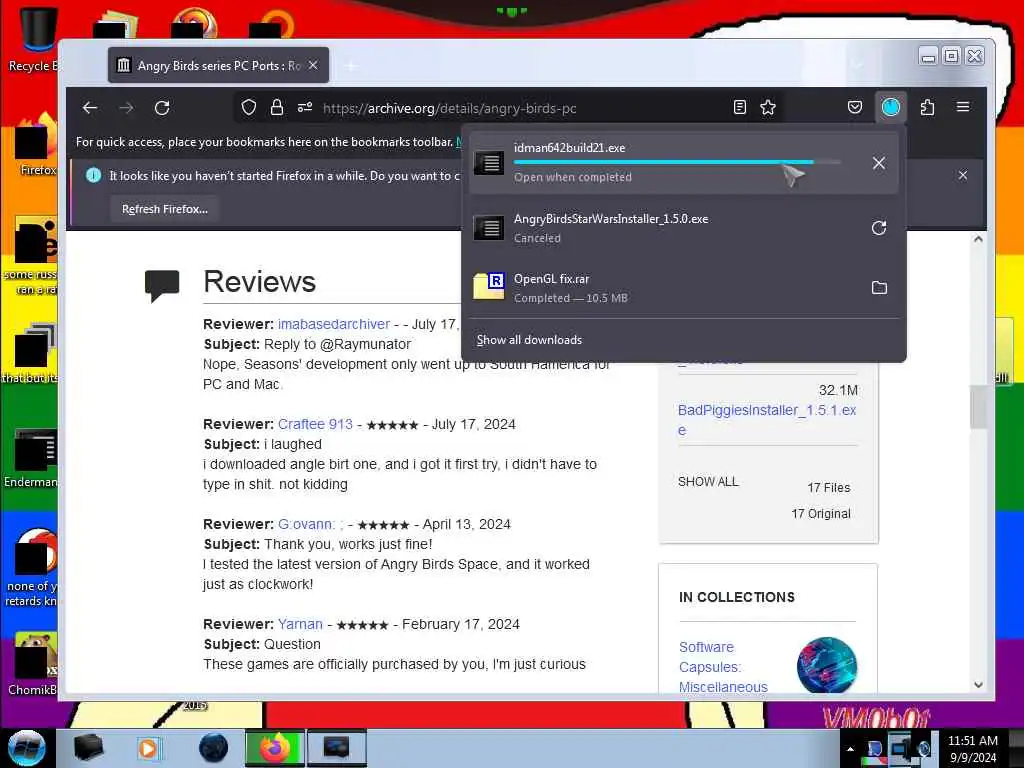Toggle reader view icon
Viewport: 1024px width, 768px height.
click(739, 108)
